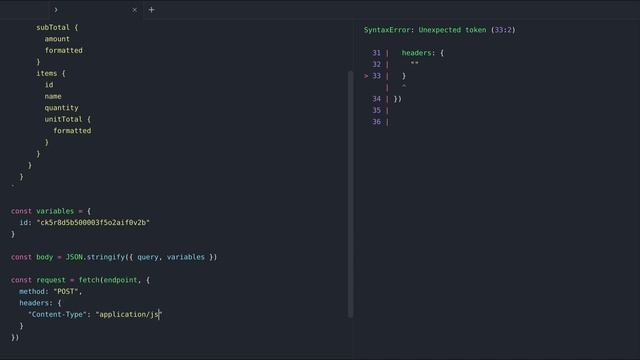Screen dimensions: 640x360
Task: Click 'request' variable name
Action: pyautogui.click(x=51, y=280)
